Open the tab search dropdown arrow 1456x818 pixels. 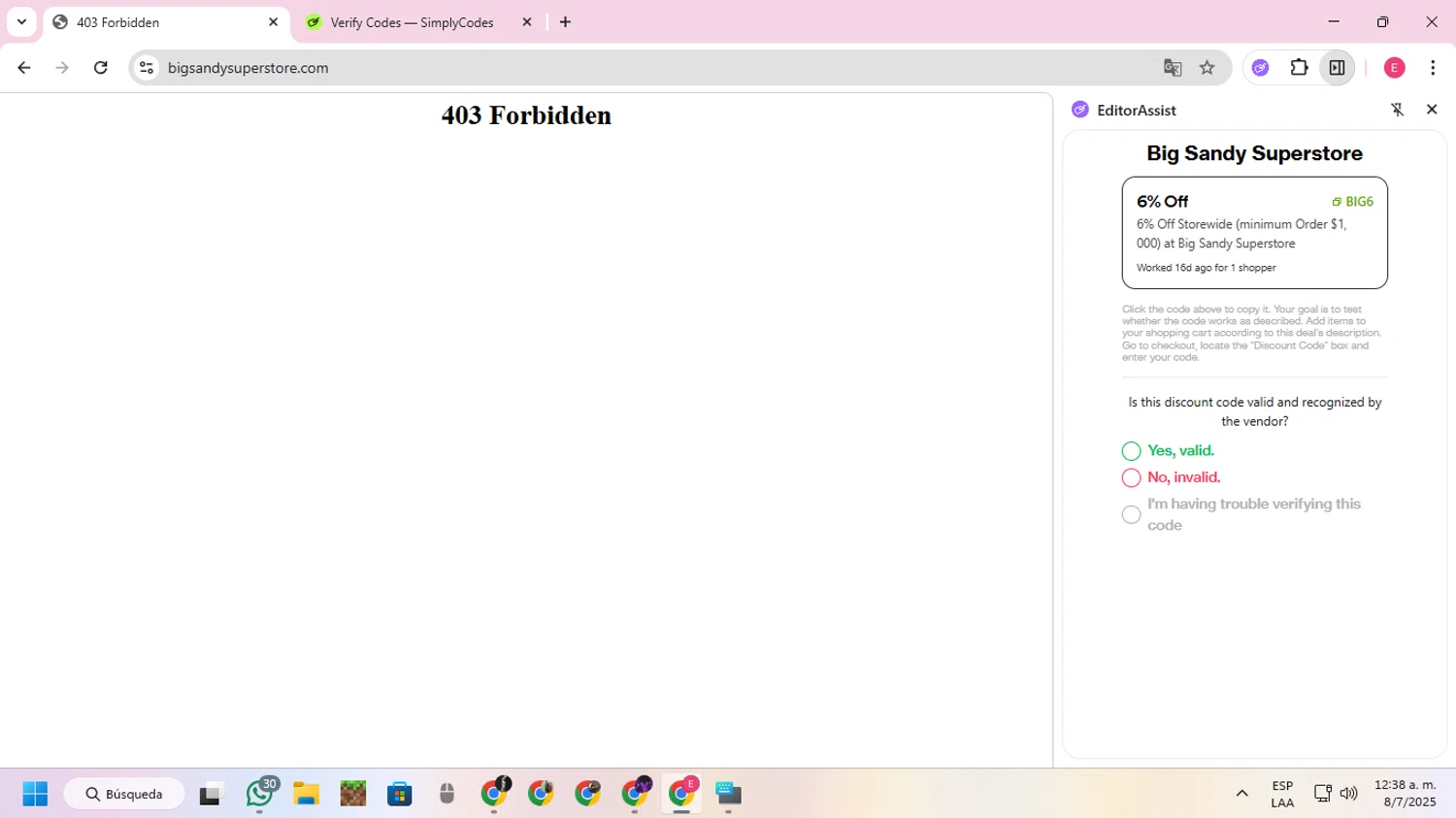click(21, 21)
